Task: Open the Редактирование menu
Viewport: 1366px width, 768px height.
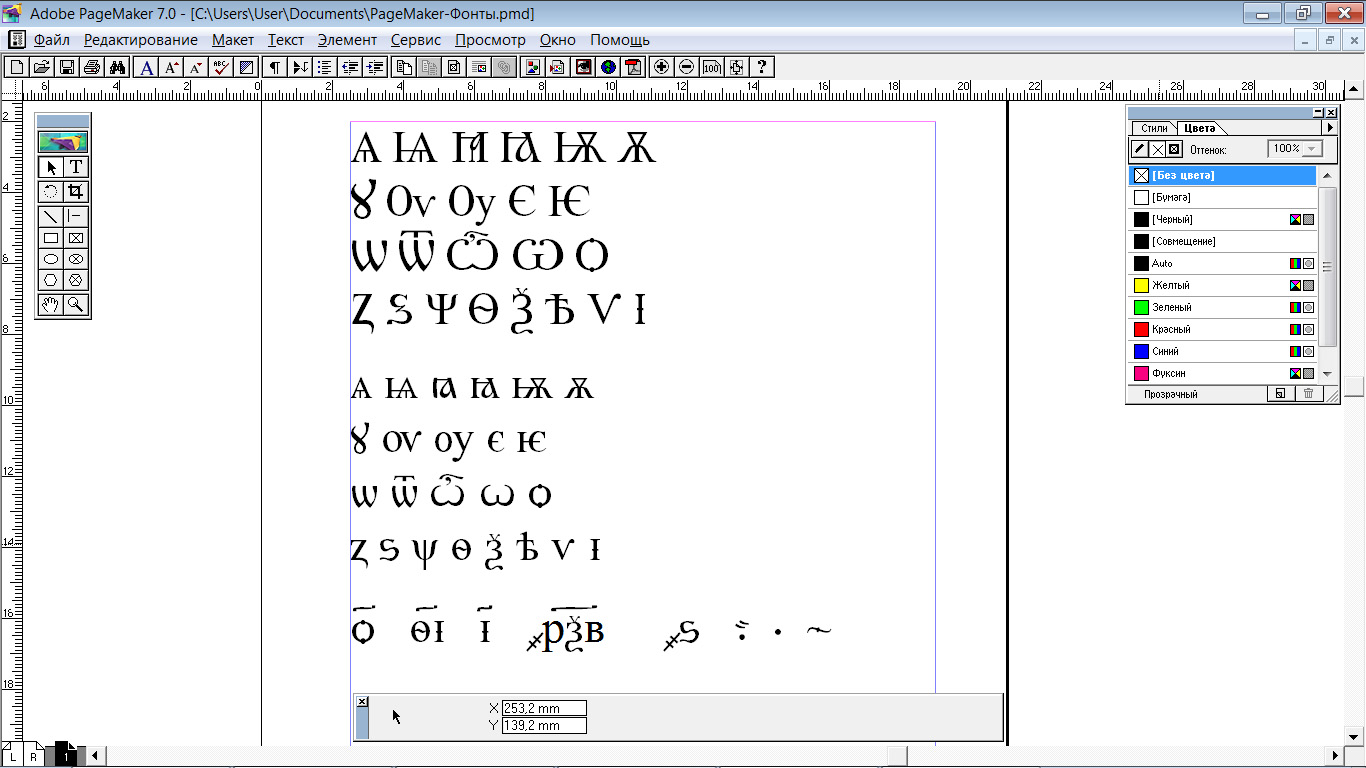Action: click(x=141, y=40)
